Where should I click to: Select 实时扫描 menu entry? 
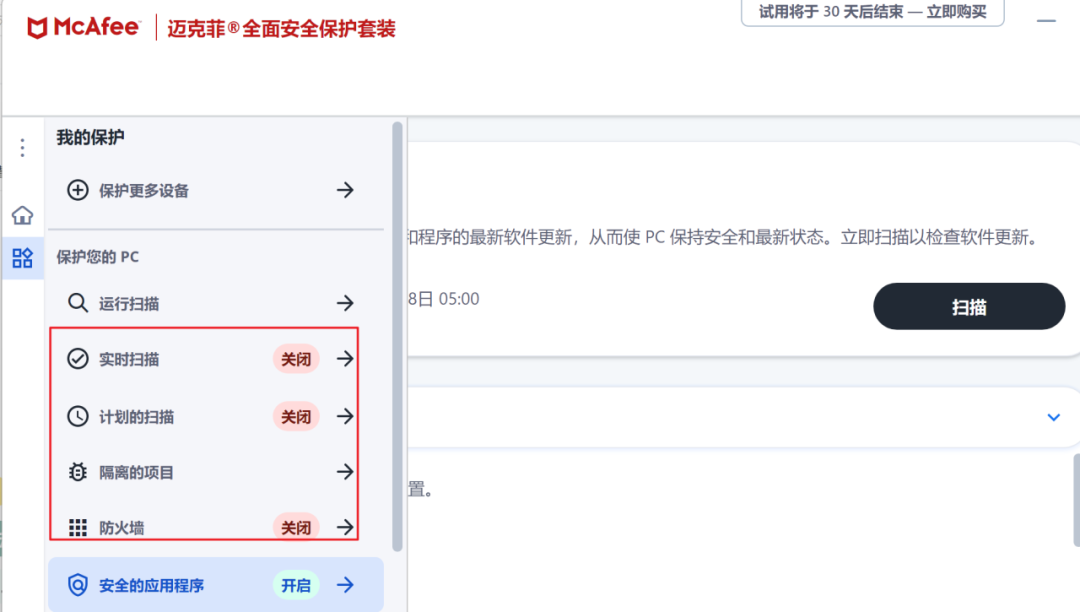point(216,359)
